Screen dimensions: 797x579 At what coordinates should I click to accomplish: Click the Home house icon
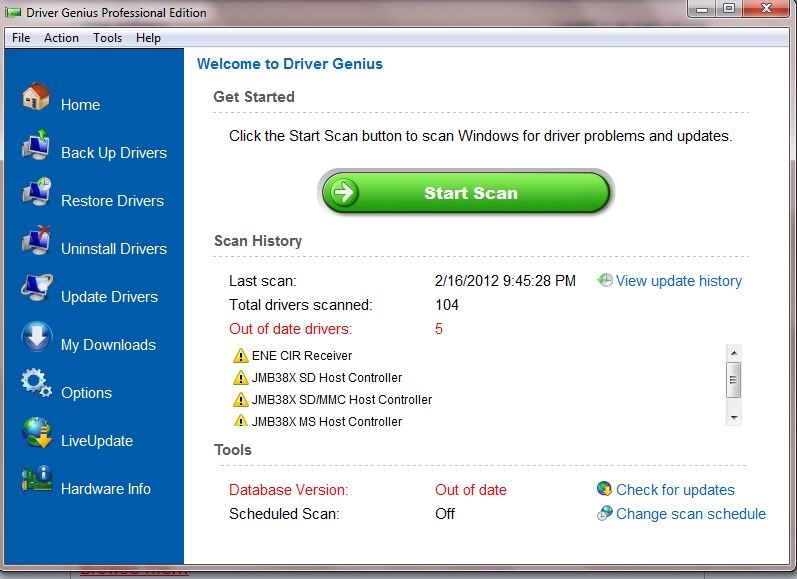pos(36,97)
